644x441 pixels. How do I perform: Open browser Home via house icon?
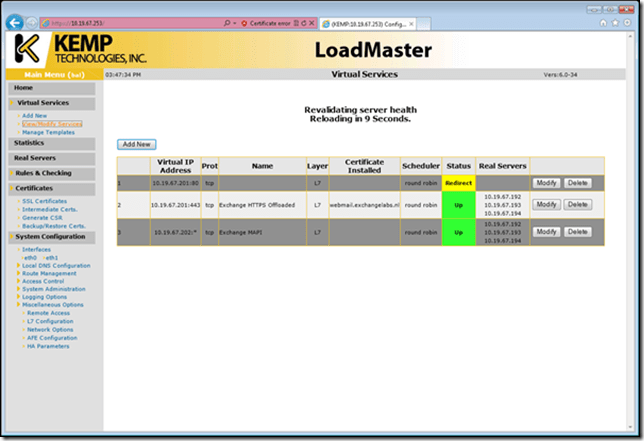tap(602, 21)
